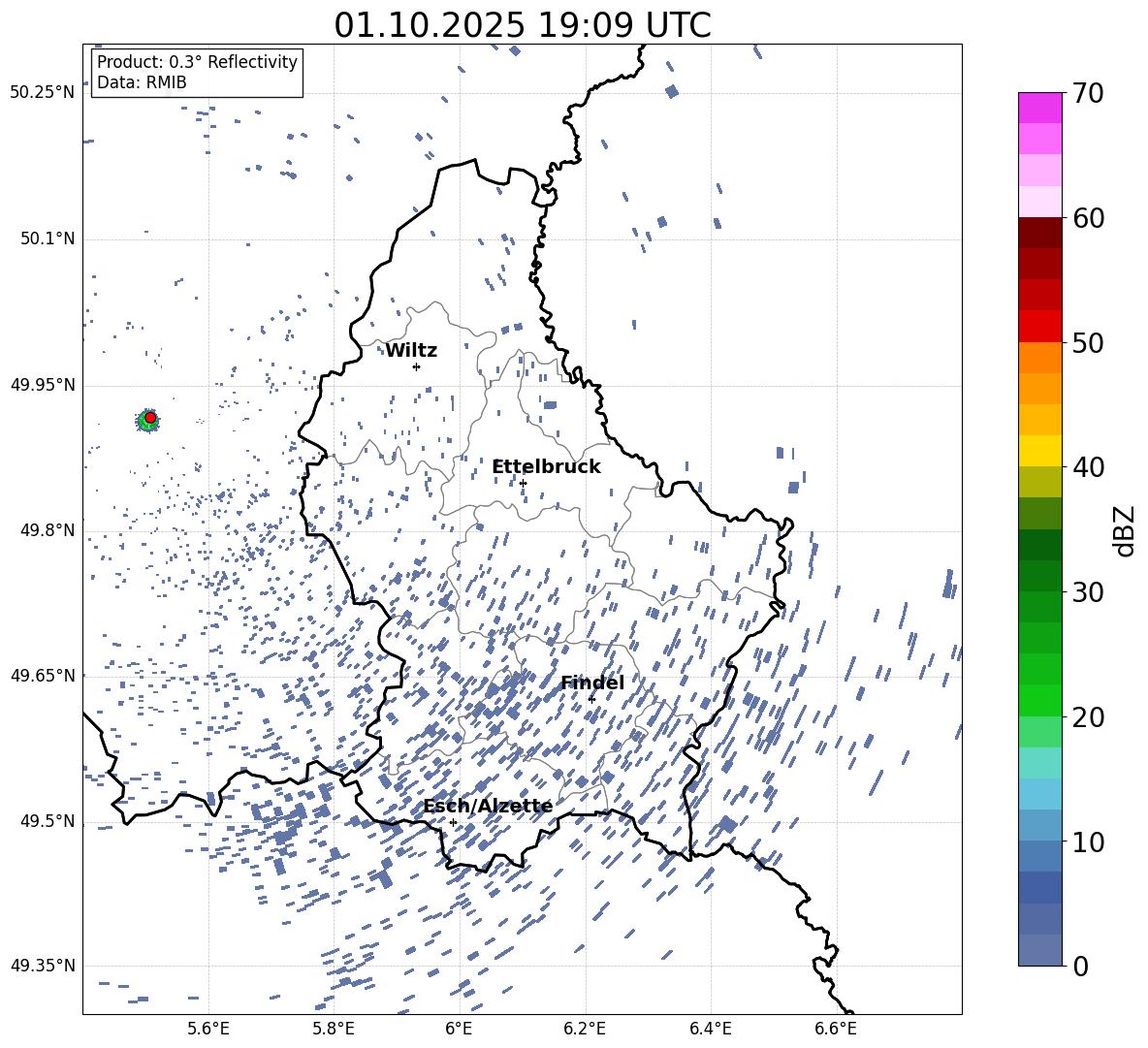Click the dBZ colorbar axis label

point(1126,531)
